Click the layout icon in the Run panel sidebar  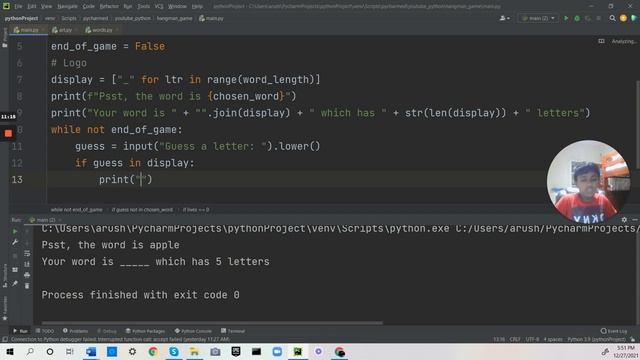click(x=15, y=270)
